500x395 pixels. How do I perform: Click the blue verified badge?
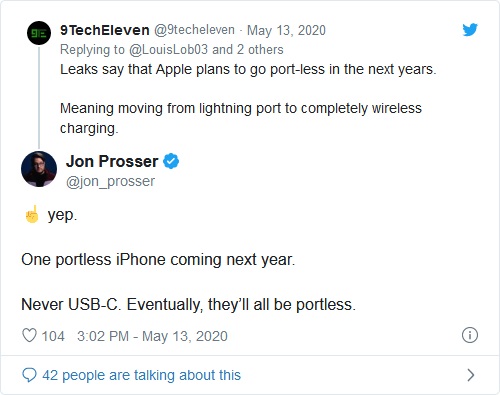[171, 161]
